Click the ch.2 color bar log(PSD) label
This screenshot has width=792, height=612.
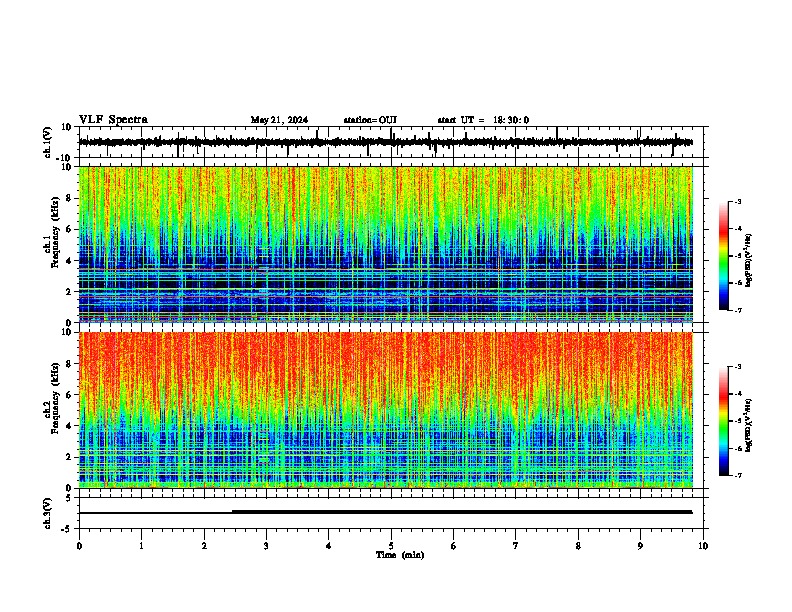(x=749, y=425)
